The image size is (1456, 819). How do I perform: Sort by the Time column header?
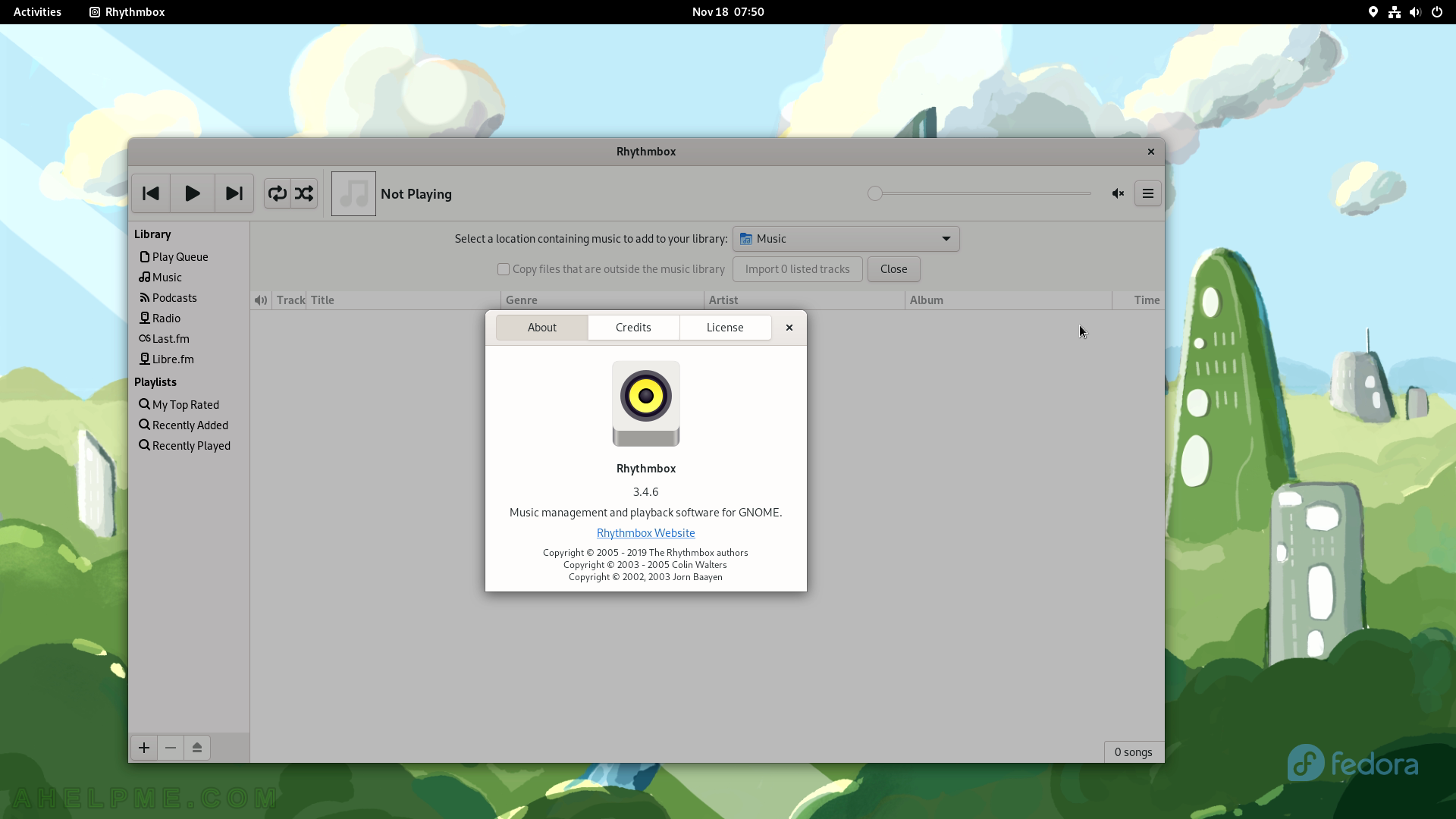click(1138, 300)
